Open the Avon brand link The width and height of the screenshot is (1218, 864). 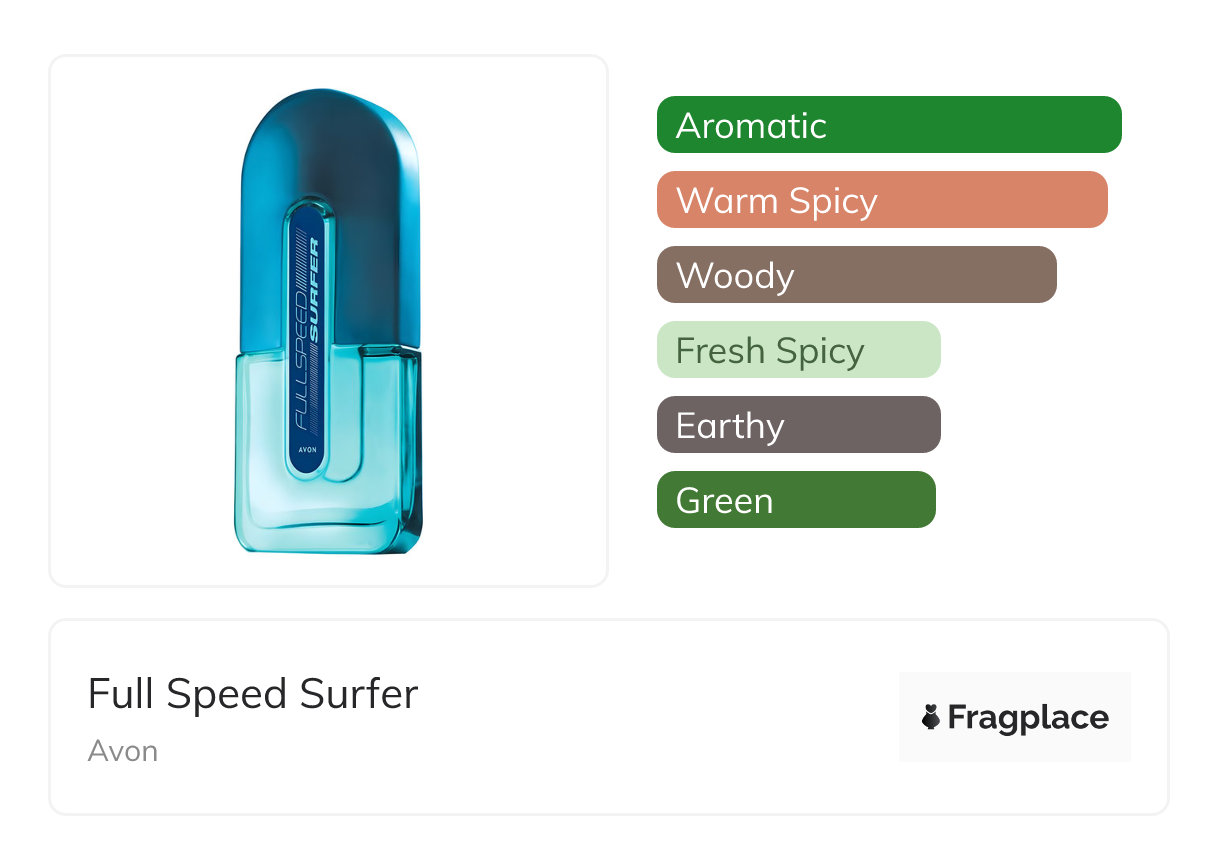tap(123, 751)
